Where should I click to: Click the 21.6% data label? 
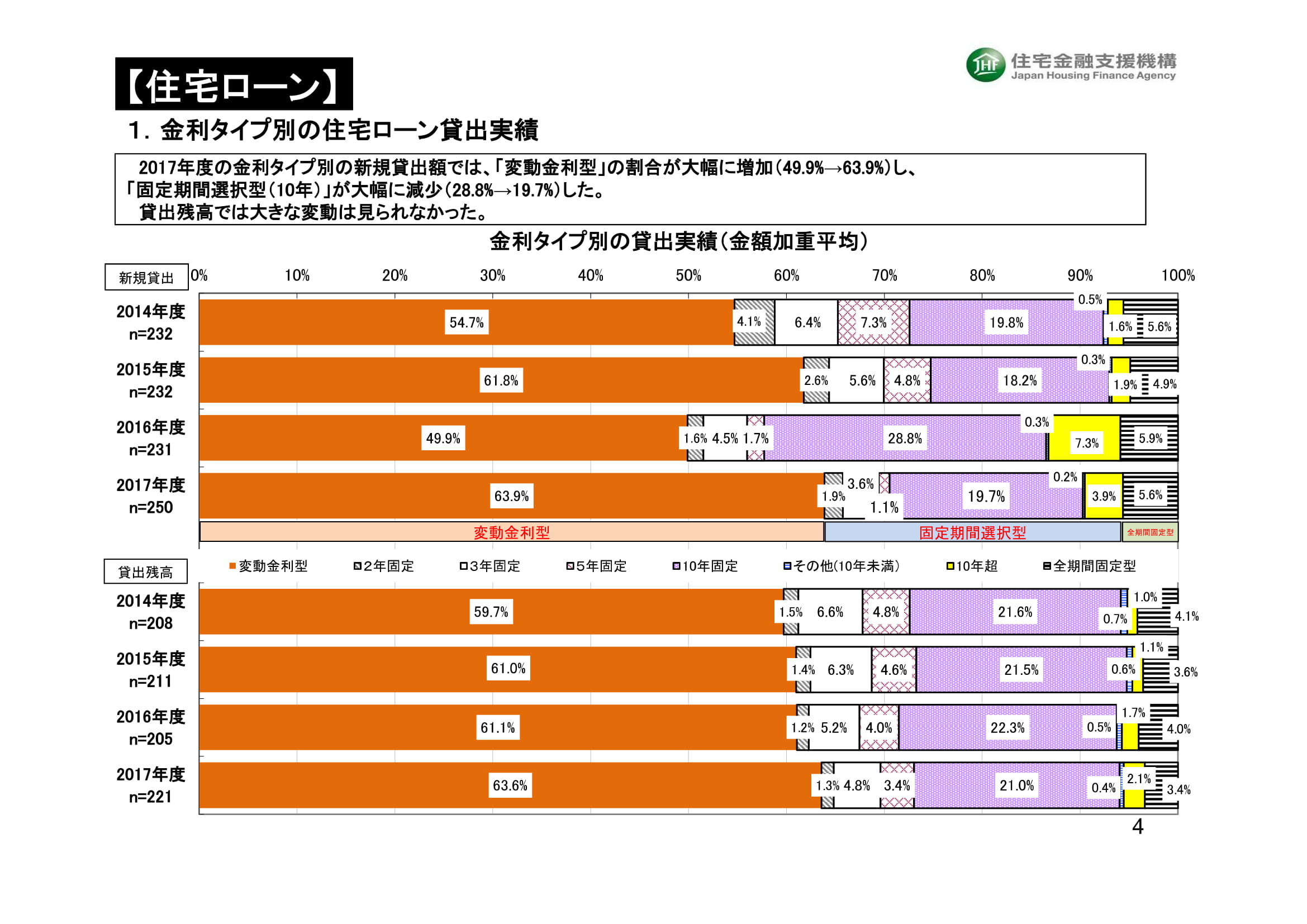[x=1014, y=612]
